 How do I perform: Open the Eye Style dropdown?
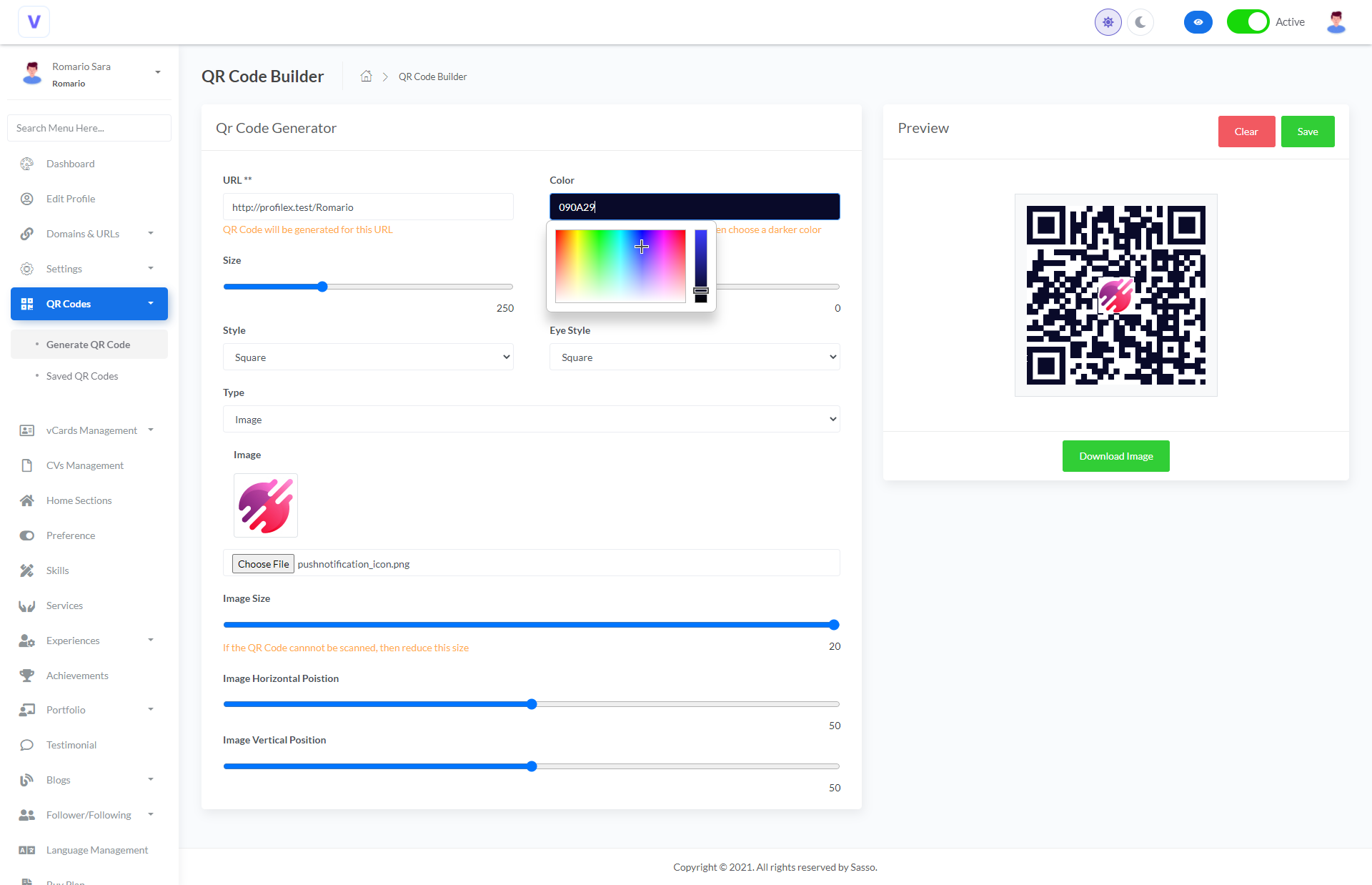(694, 357)
